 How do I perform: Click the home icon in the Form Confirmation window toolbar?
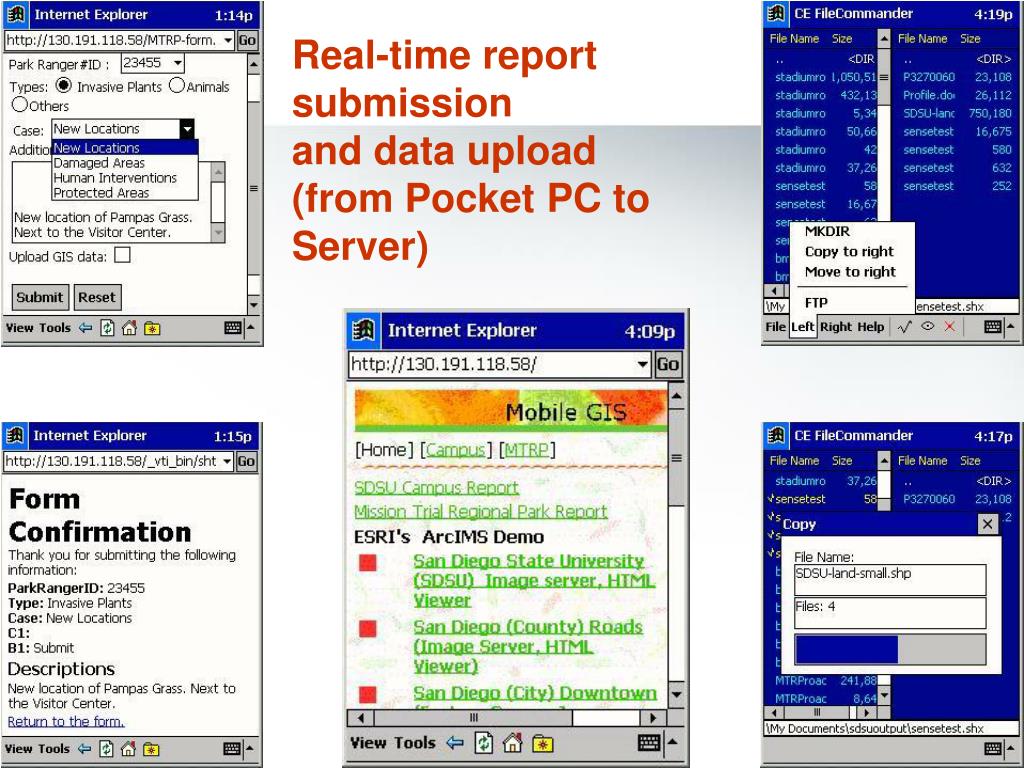coord(129,748)
